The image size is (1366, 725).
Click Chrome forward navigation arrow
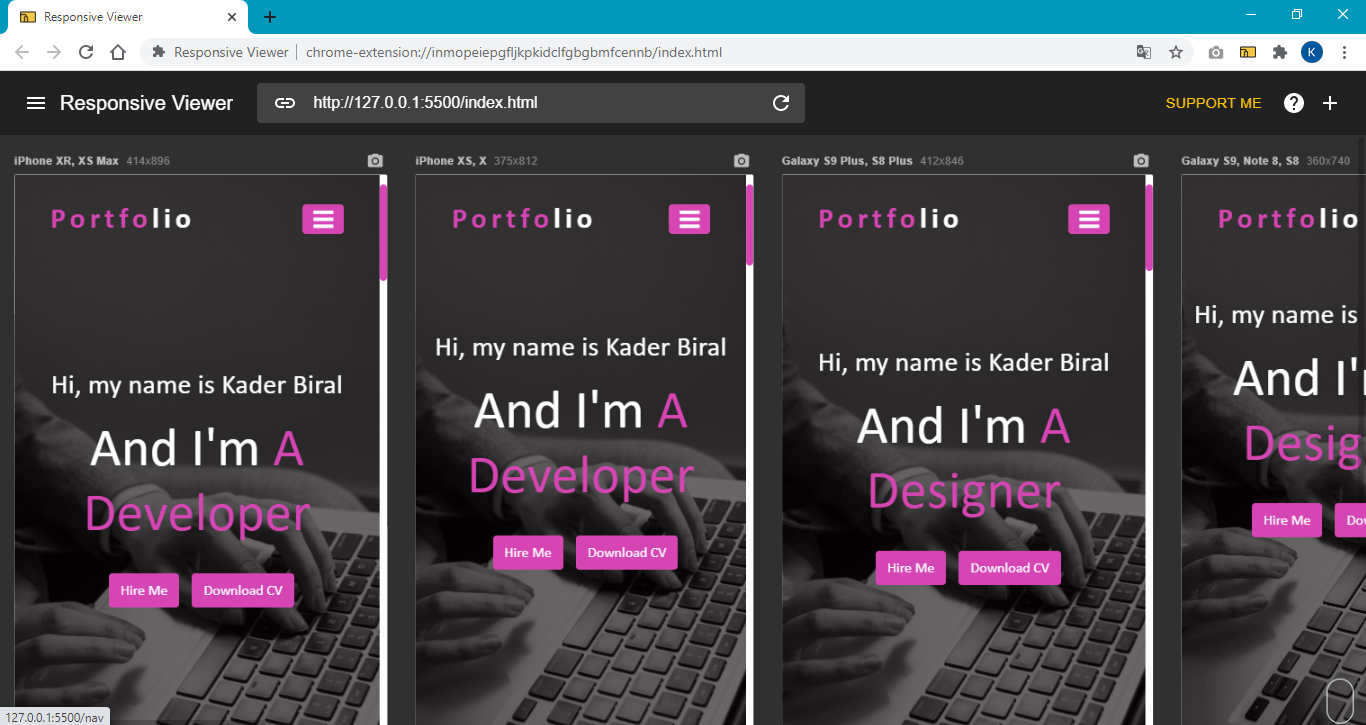point(54,52)
